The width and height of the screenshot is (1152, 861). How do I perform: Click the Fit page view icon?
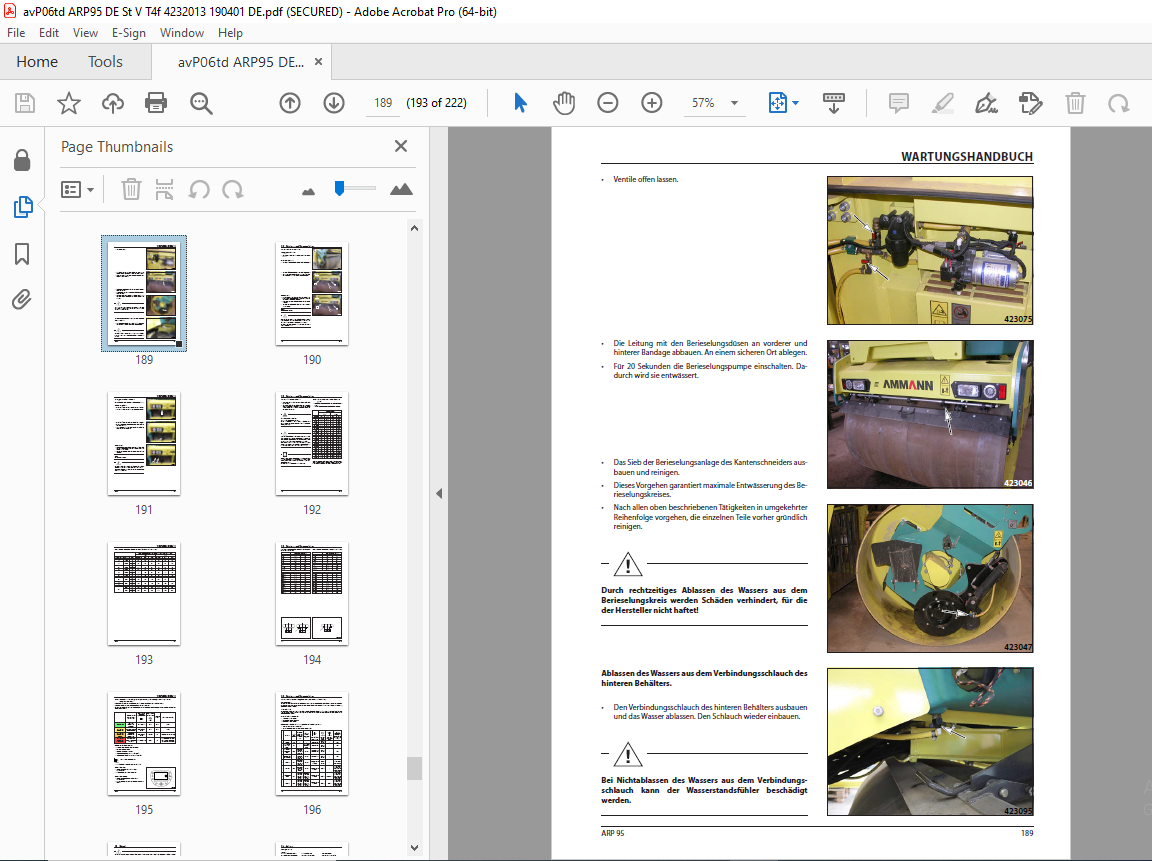click(x=777, y=103)
